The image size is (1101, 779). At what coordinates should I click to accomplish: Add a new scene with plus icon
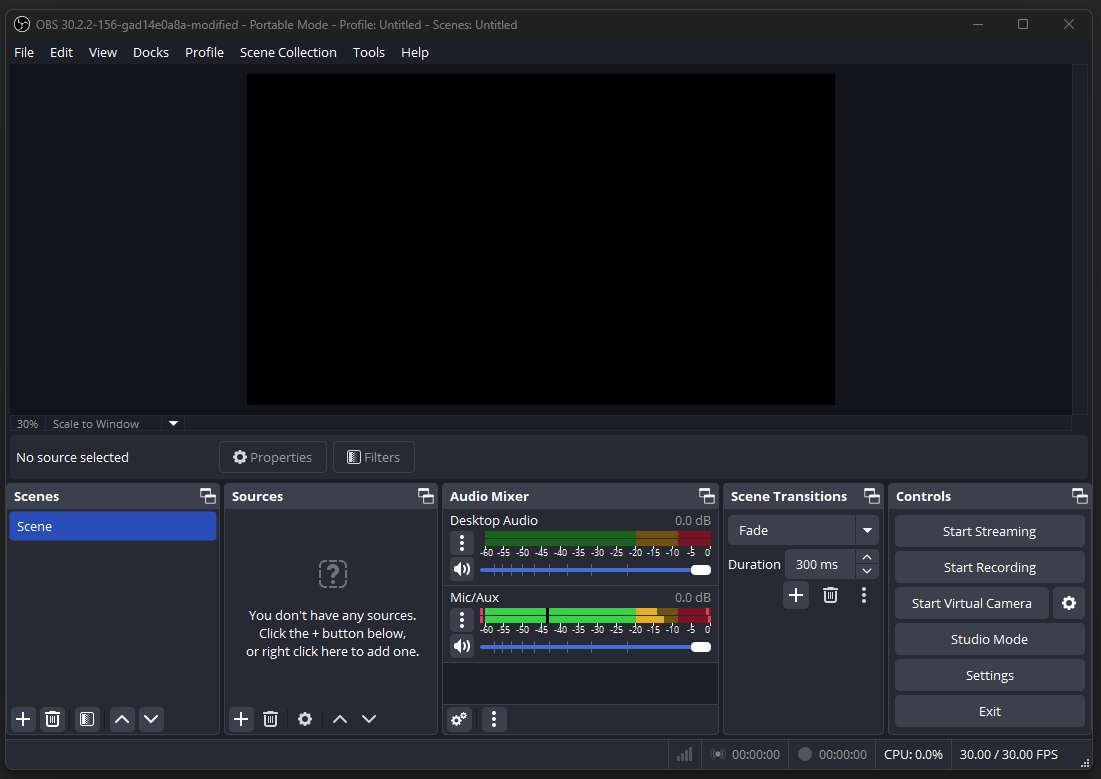[x=23, y=719]
